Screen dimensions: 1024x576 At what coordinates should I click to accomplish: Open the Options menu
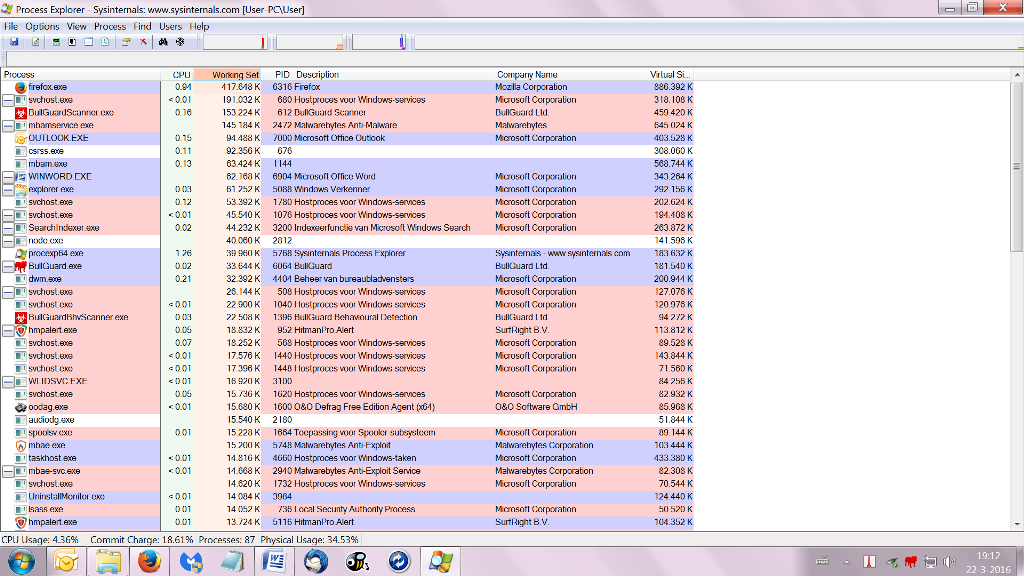[42, 26]
